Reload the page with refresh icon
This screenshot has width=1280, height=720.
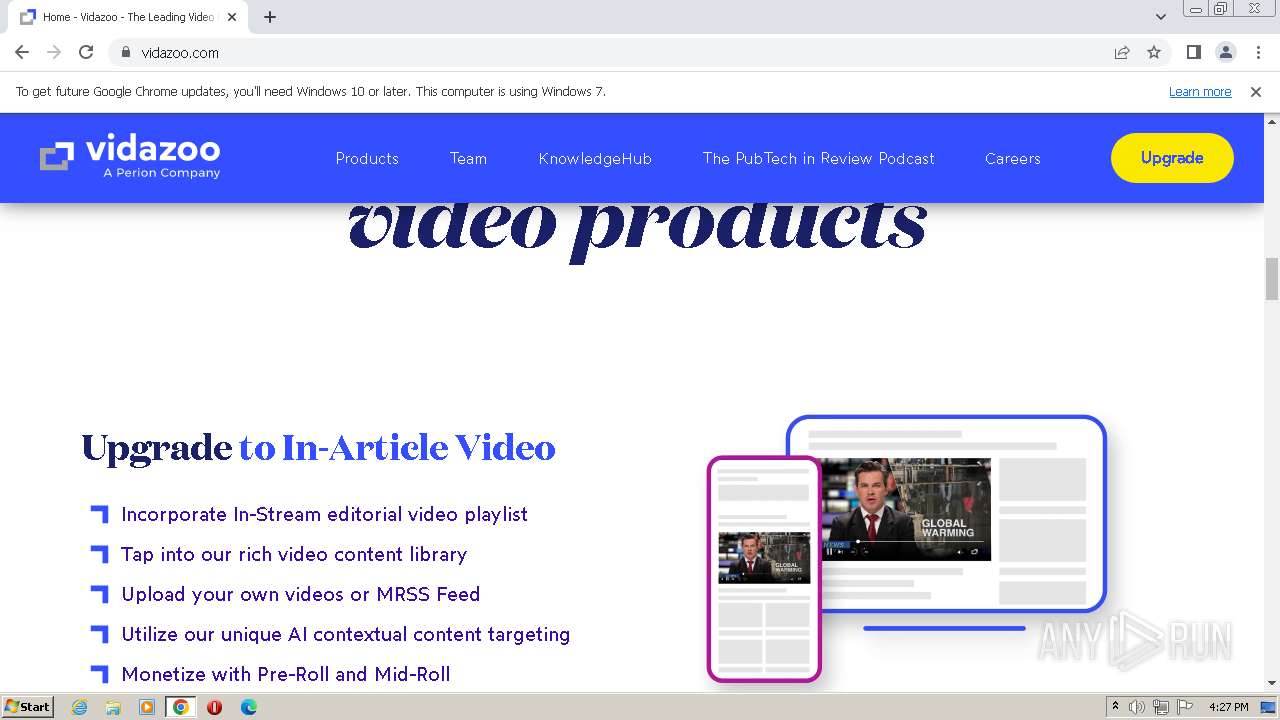coord(86,52)
